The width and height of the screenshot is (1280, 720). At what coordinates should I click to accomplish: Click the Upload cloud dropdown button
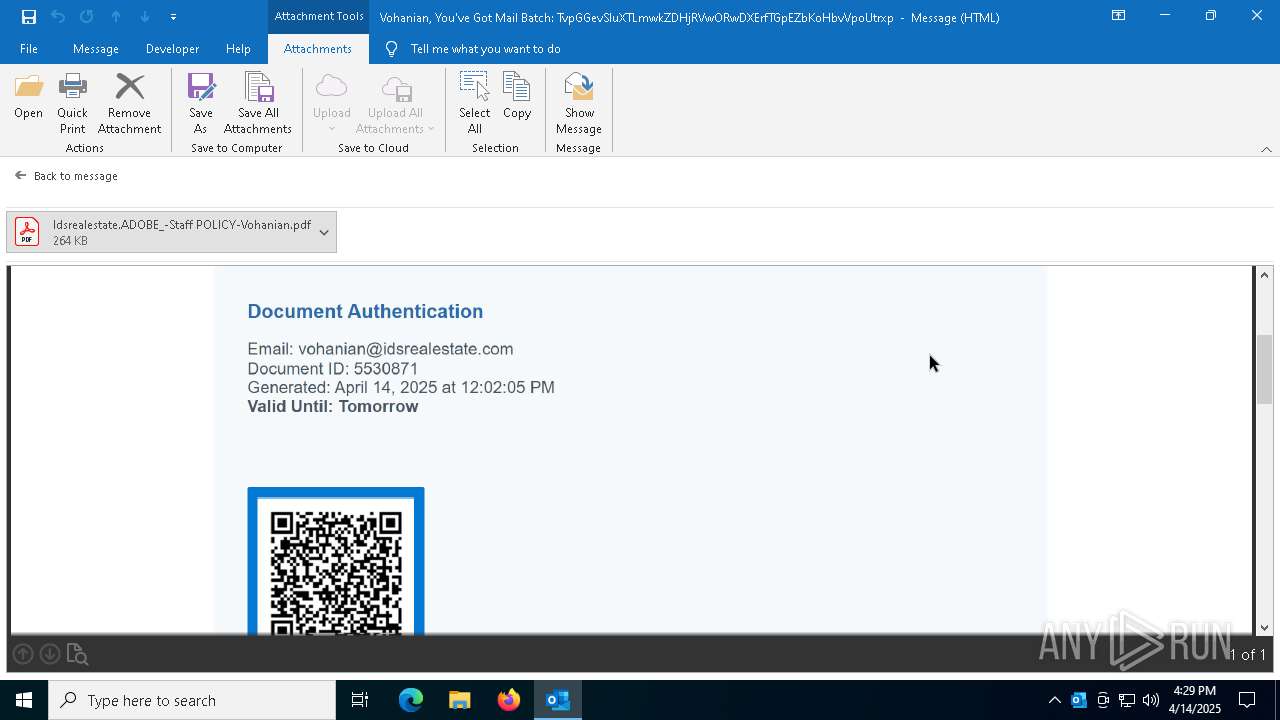coord(332,103)
